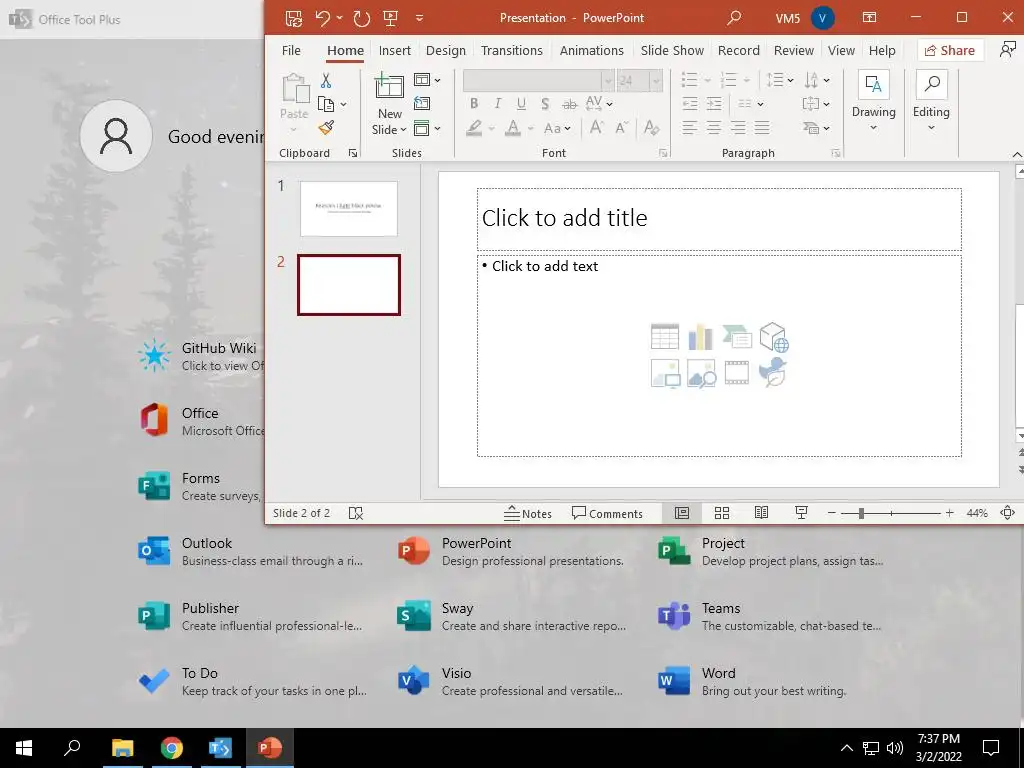
Task: Open Sway entry in Office Tool Plus
Action: [512, 616]
